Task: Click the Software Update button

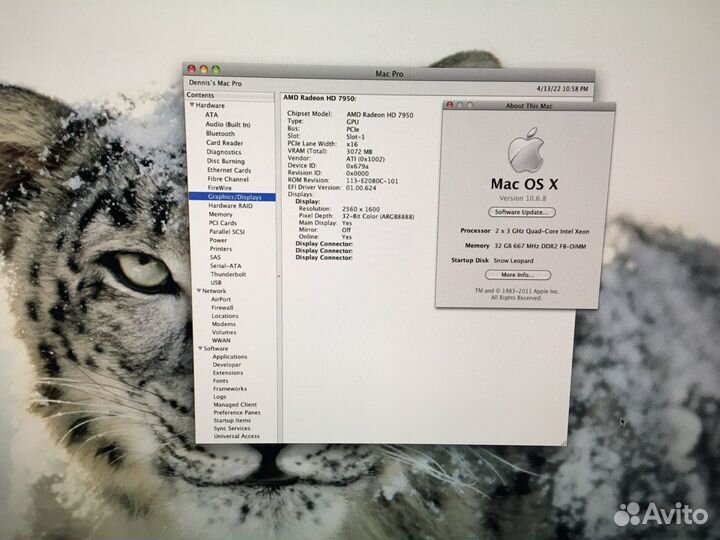Action: click(522, 212)
